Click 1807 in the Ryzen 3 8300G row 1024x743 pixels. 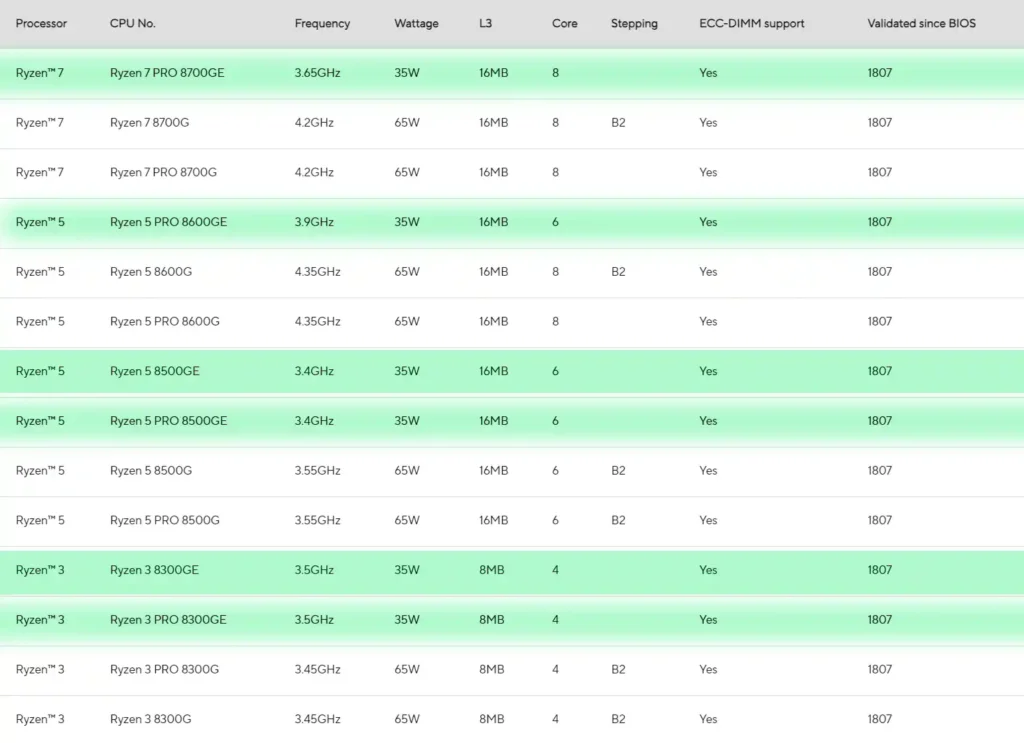tap(879, 718)
